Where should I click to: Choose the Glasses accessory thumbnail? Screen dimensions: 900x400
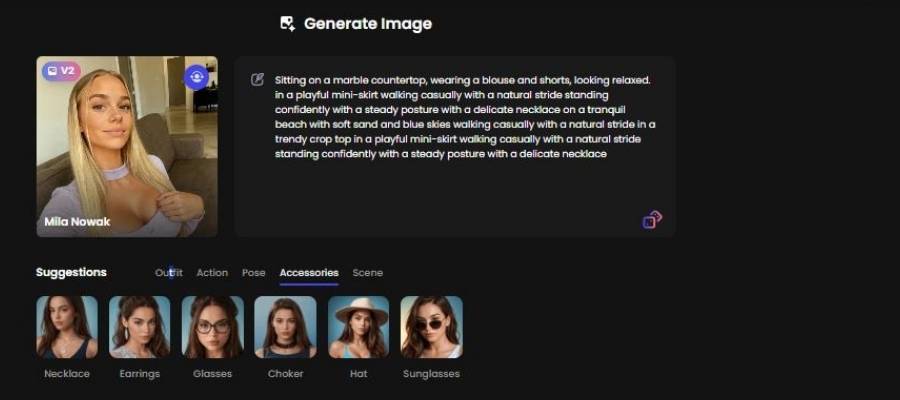(212, 327)
